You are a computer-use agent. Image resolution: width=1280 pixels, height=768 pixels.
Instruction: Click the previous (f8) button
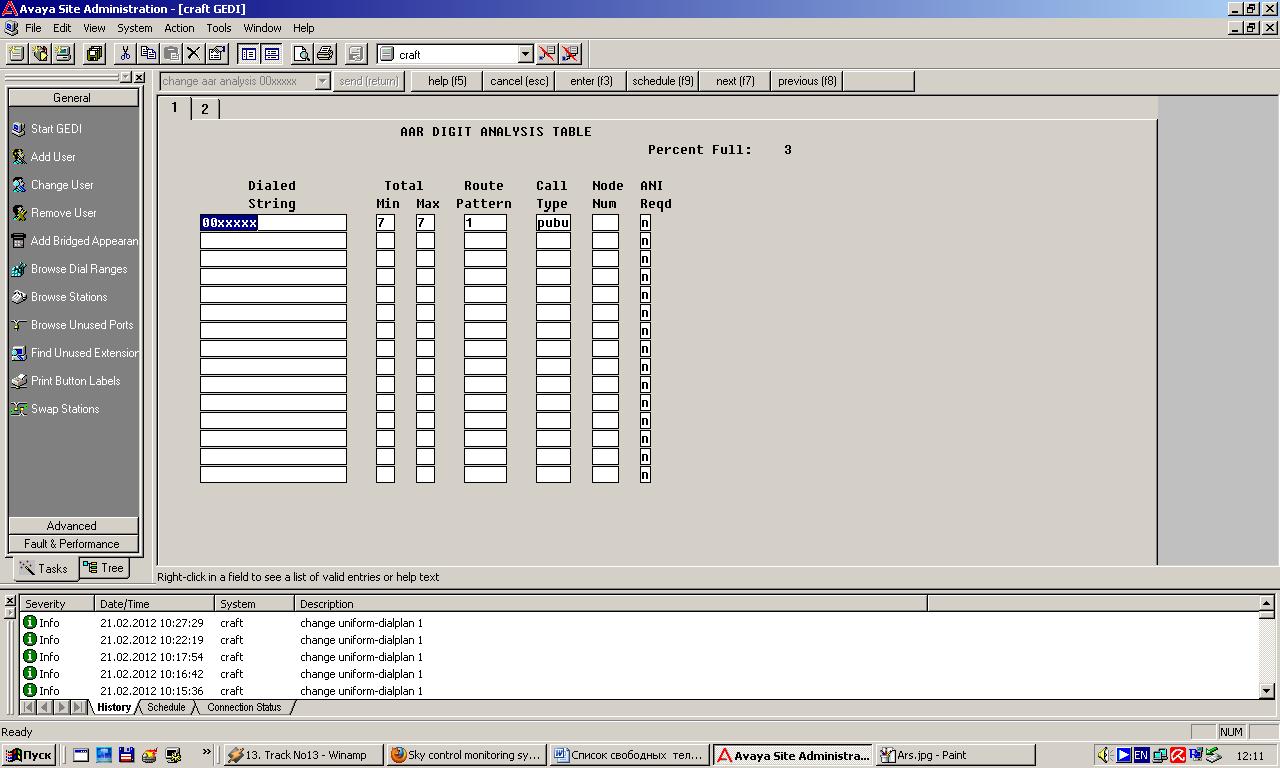(807, 81)
